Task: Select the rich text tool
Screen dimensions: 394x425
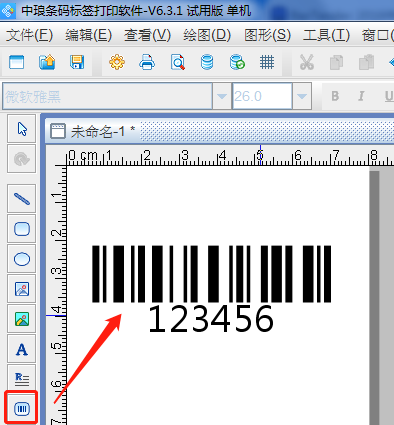Action: 22,378
